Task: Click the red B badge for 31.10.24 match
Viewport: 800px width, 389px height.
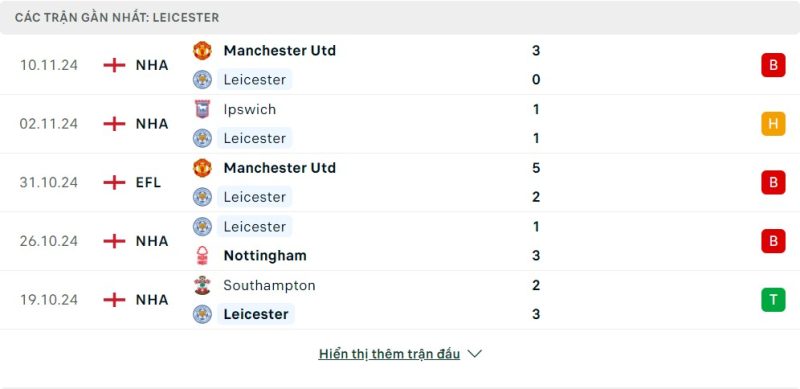Action: point(773,182)
